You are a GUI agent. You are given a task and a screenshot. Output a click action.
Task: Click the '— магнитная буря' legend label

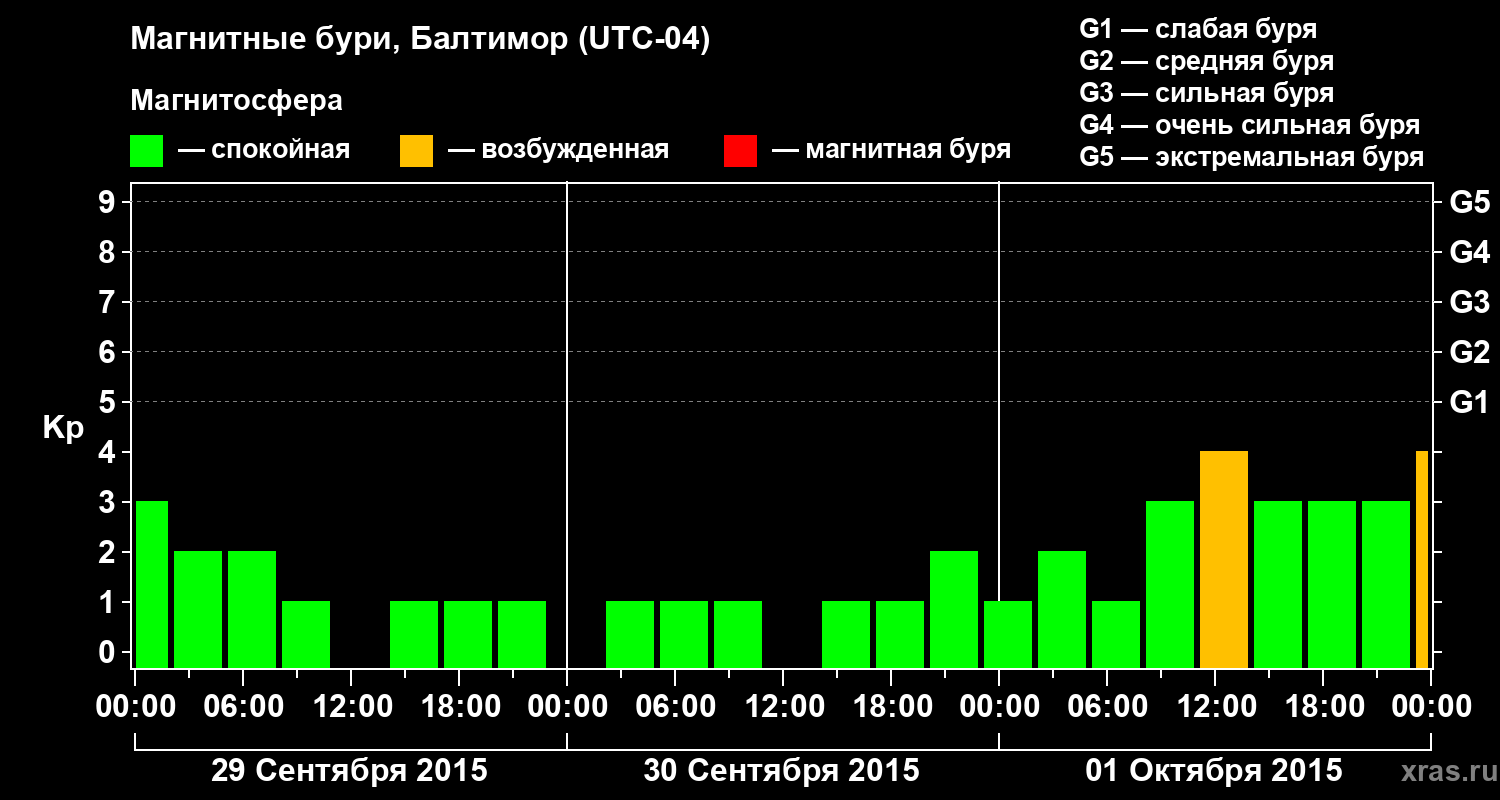(x=892, y=151)
